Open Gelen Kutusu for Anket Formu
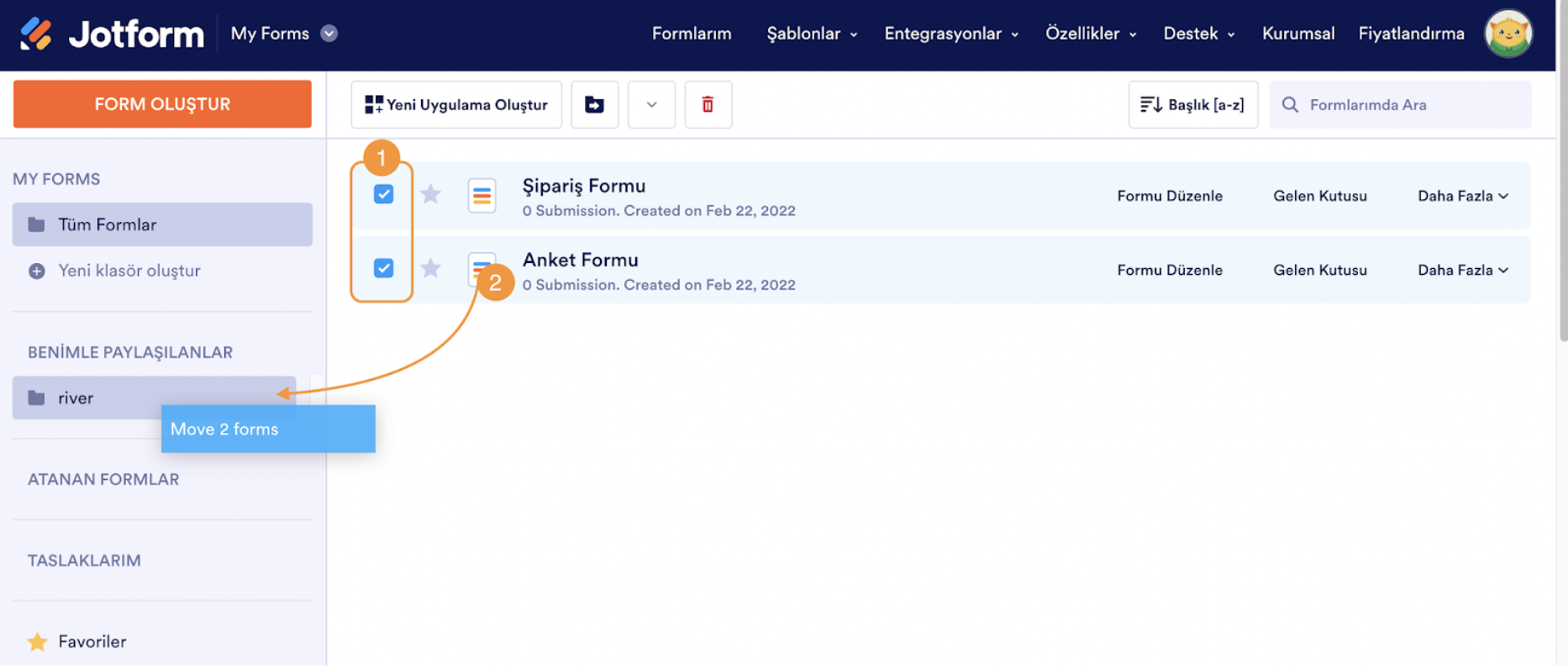 1320,271
